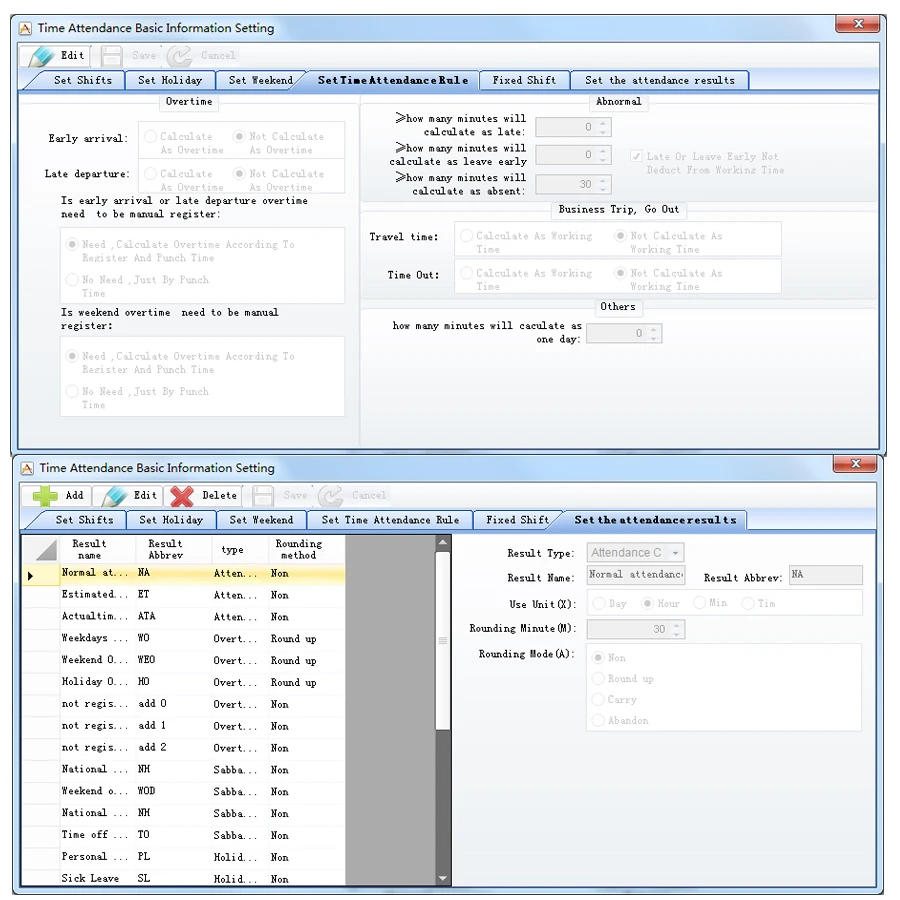Click the Save disk icon in top window
This screenshot has height=900, width=900.
point(111,56)
